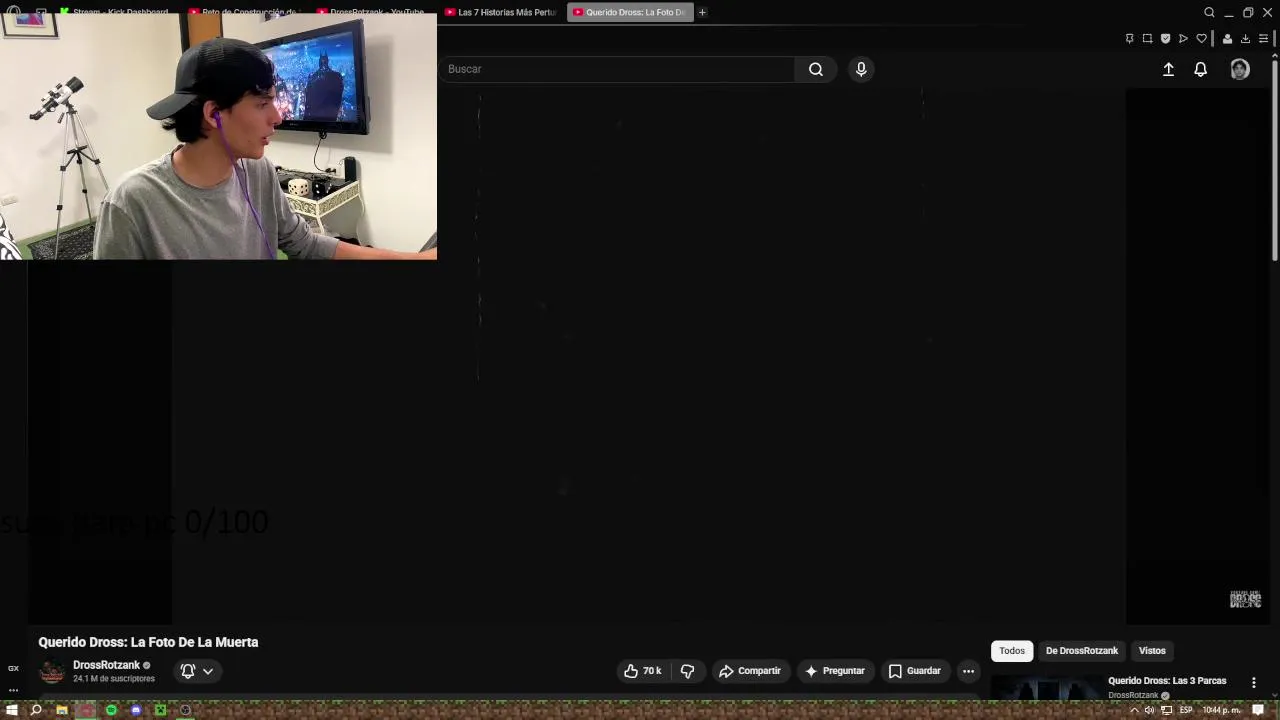Click thumbnail of Las 3 Parcas video
Screen dimensions: 1280x720
(1046, 689)
